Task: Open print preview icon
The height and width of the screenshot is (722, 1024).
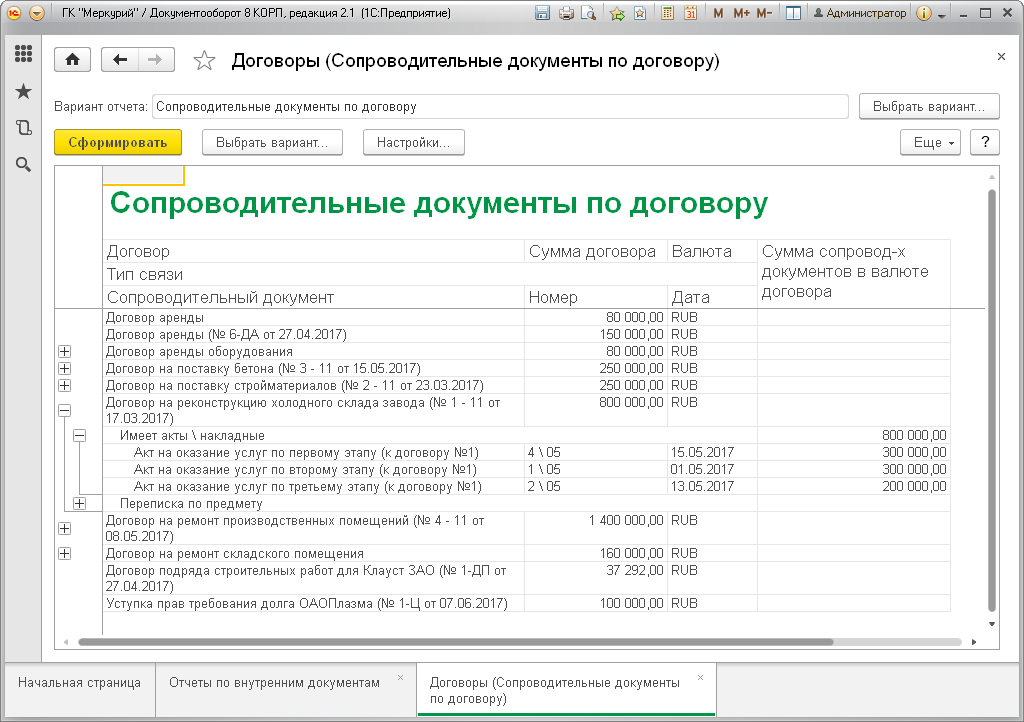Action: 588,13
